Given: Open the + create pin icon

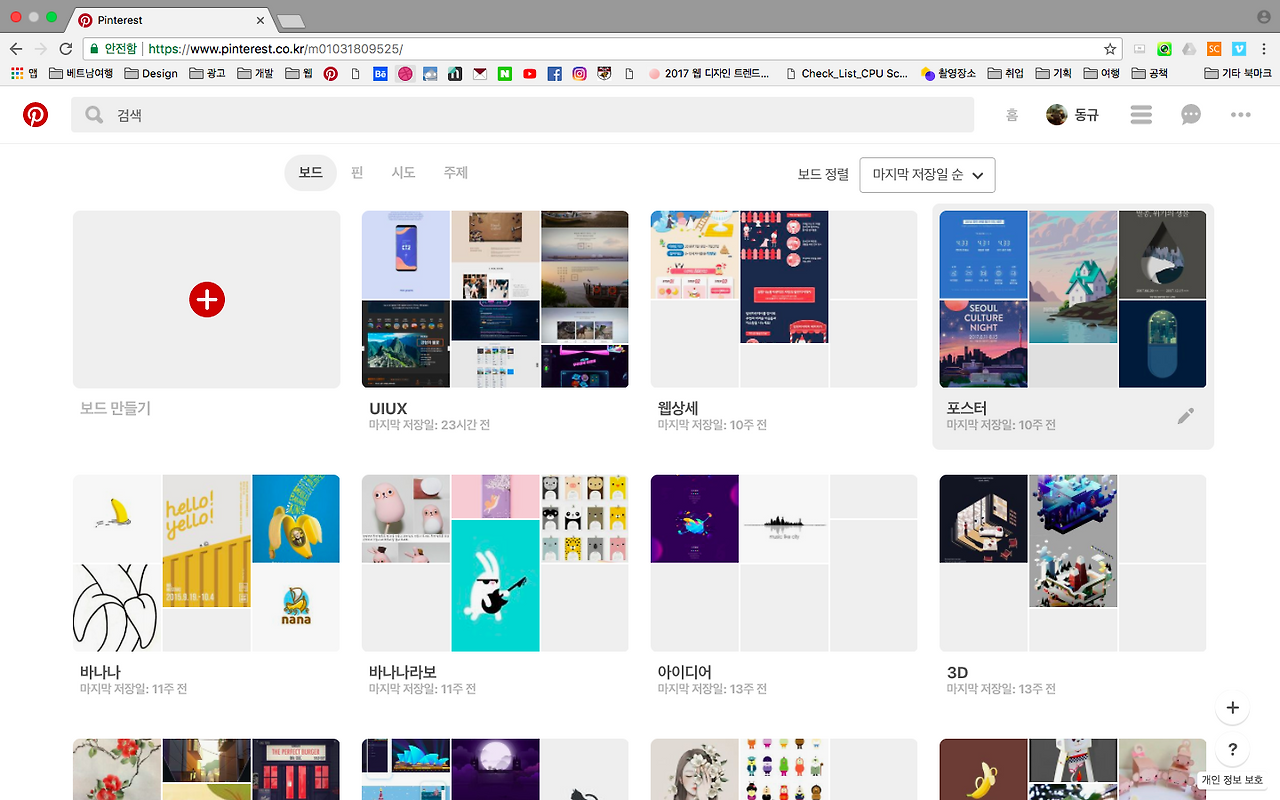Looking at the screenshot, I should (x=1232, y=707).
